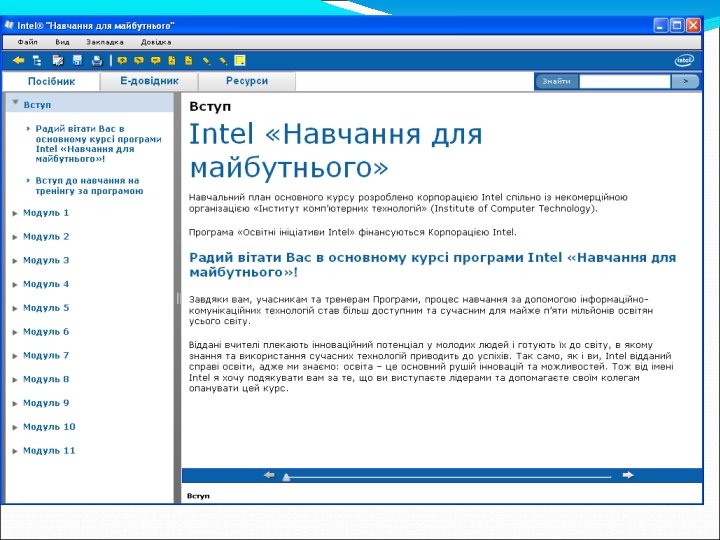This screenshot has width=720, height=540.
Task: Click the second yellow bookmark page icon
Action: [189, 60]
